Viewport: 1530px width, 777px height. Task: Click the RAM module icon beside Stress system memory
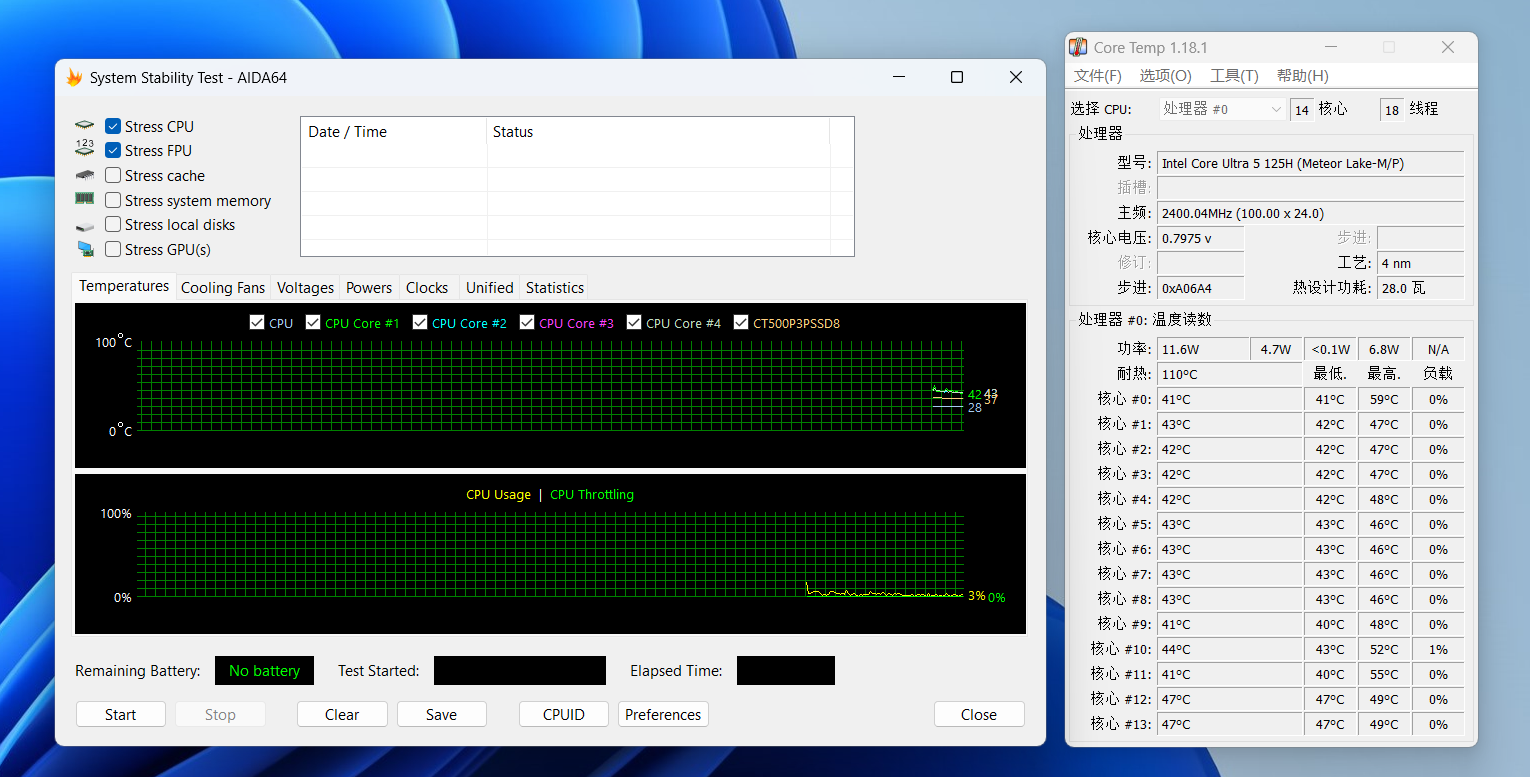85,199
